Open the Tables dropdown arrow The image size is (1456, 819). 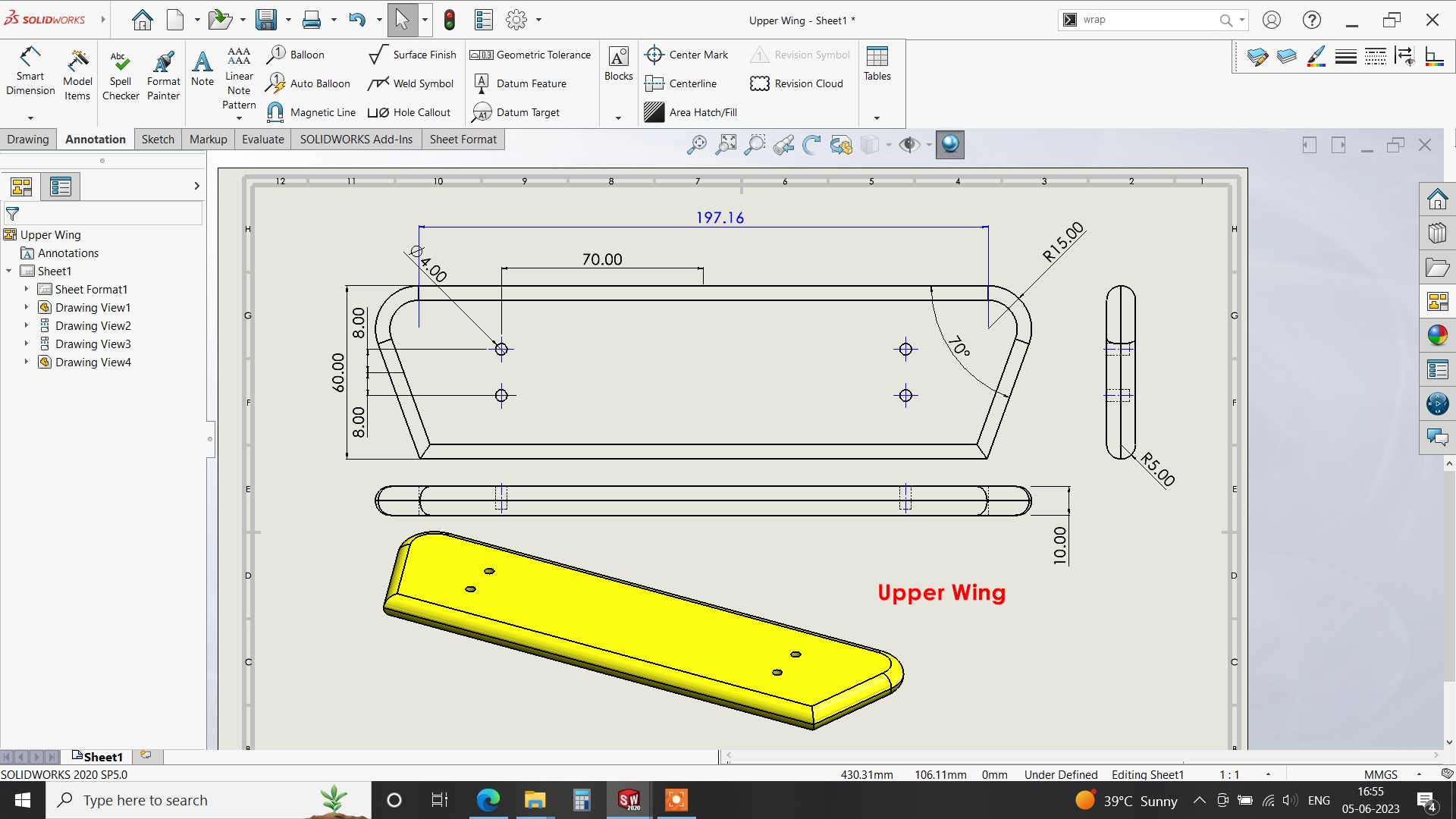pyautogui.click(x=877, y=118)
